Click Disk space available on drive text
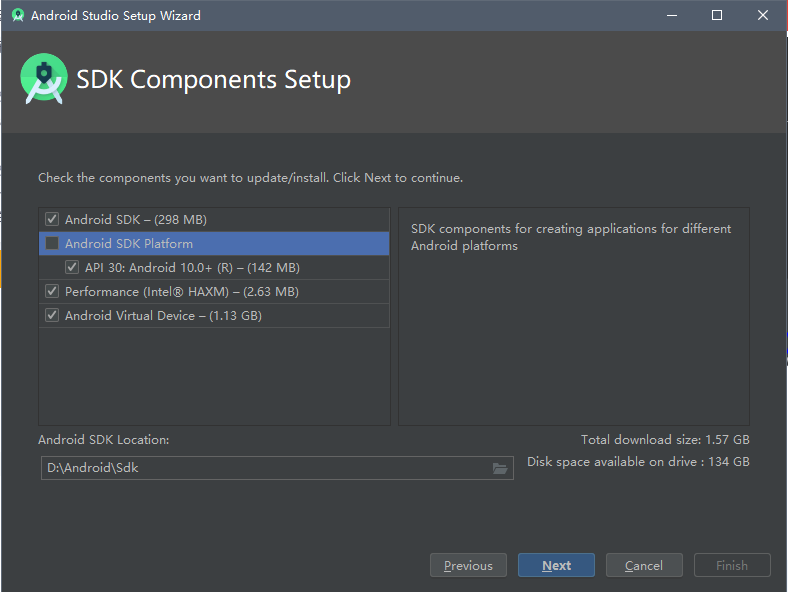Screen dimensions: 788x592 coord(638,462)
